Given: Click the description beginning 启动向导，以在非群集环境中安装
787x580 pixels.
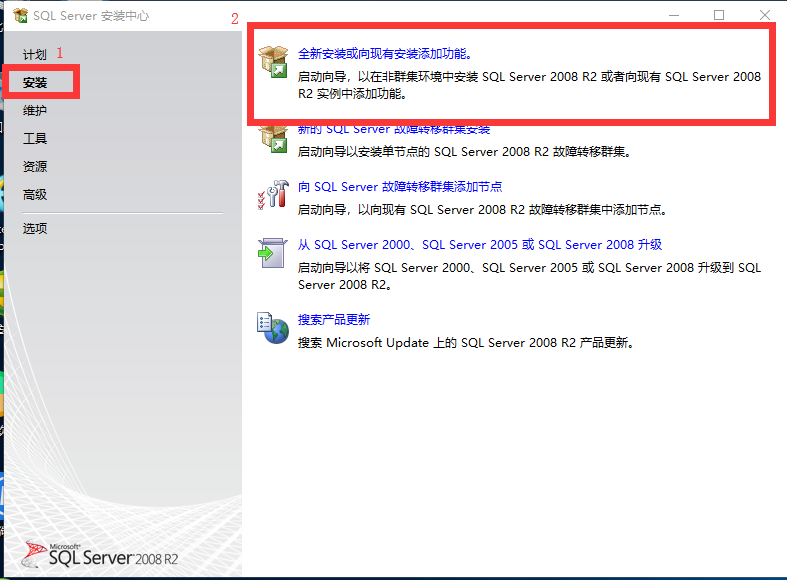Looking at the screenshot, I should point(530,85).
